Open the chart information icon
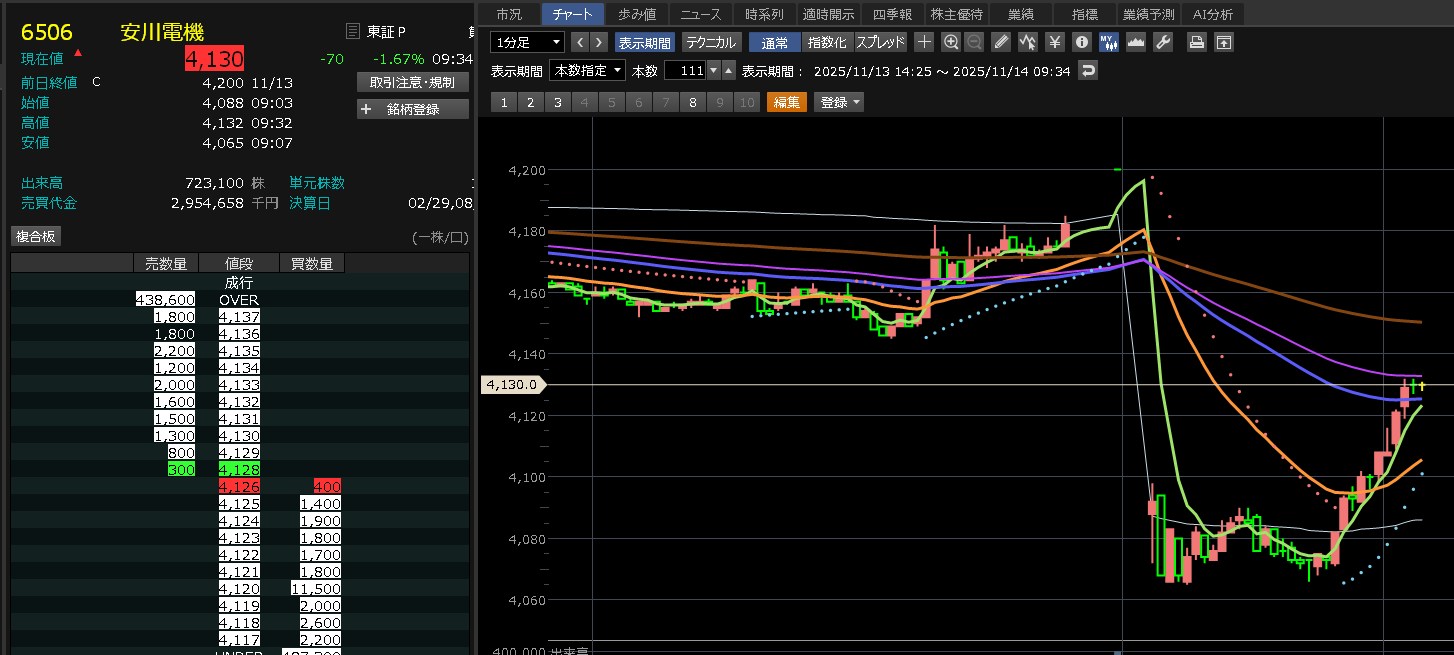This screenshot has width=1454, height=655. [x=1081, y=42]
